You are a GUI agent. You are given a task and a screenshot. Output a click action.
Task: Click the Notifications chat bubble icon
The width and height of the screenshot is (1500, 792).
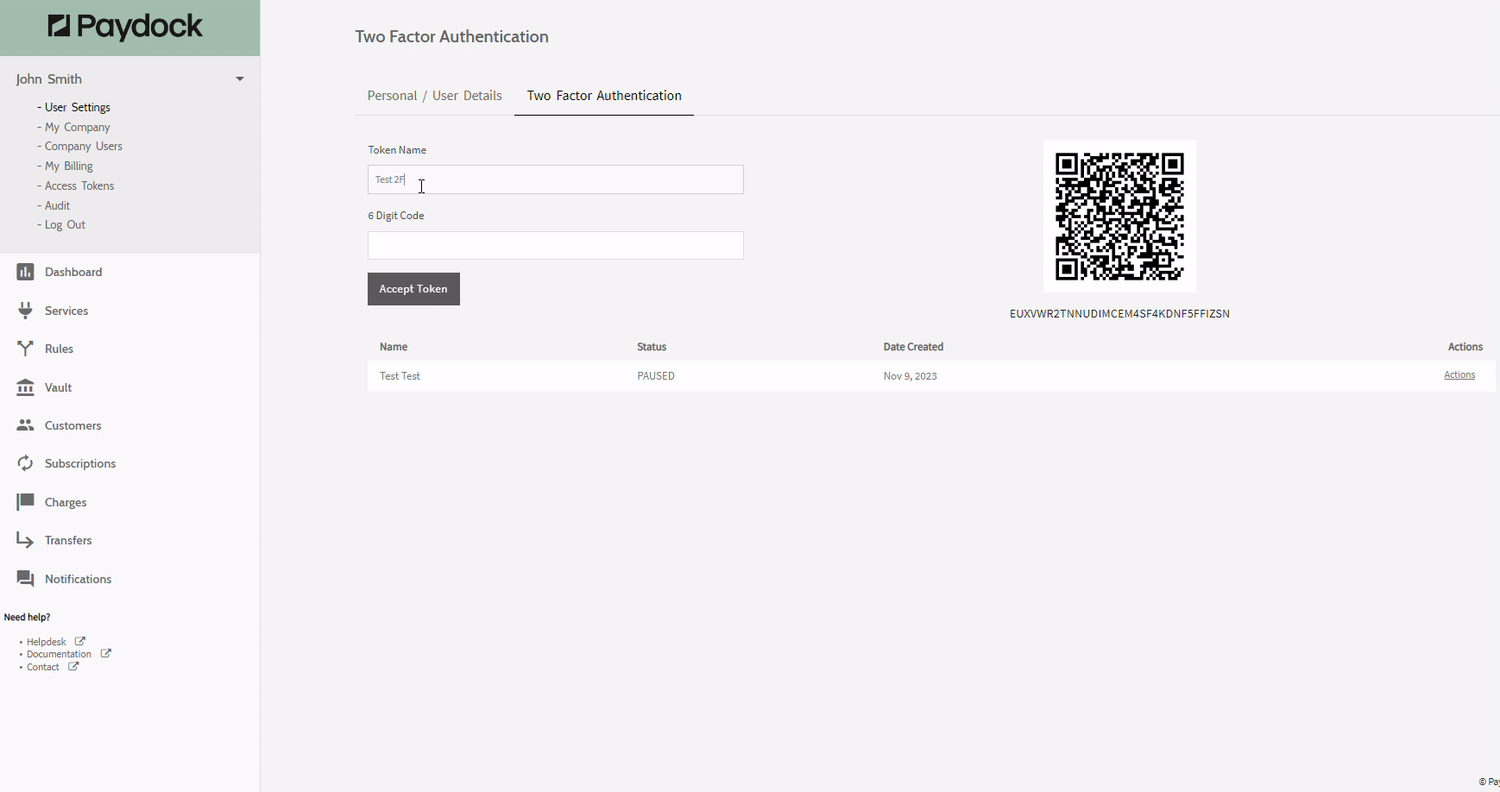pyautogui.click(x=25, y=579)
